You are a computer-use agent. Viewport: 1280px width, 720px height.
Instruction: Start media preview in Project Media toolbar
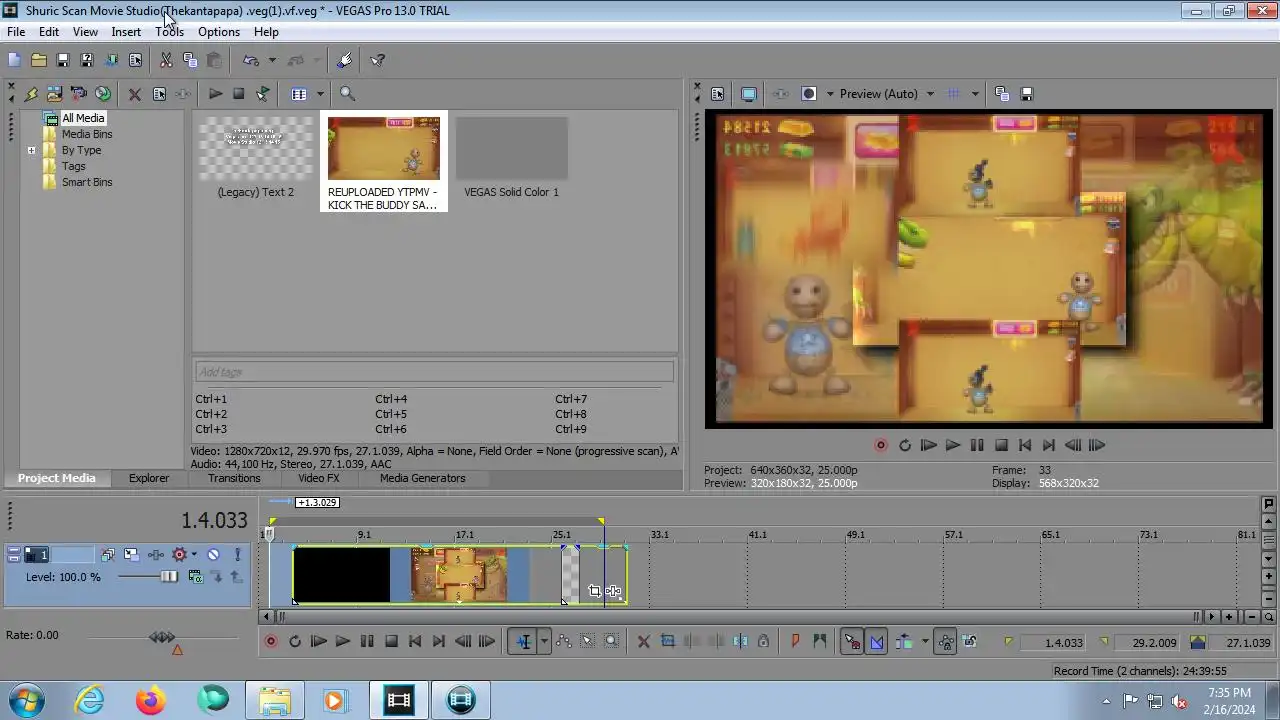pos(215,94)
